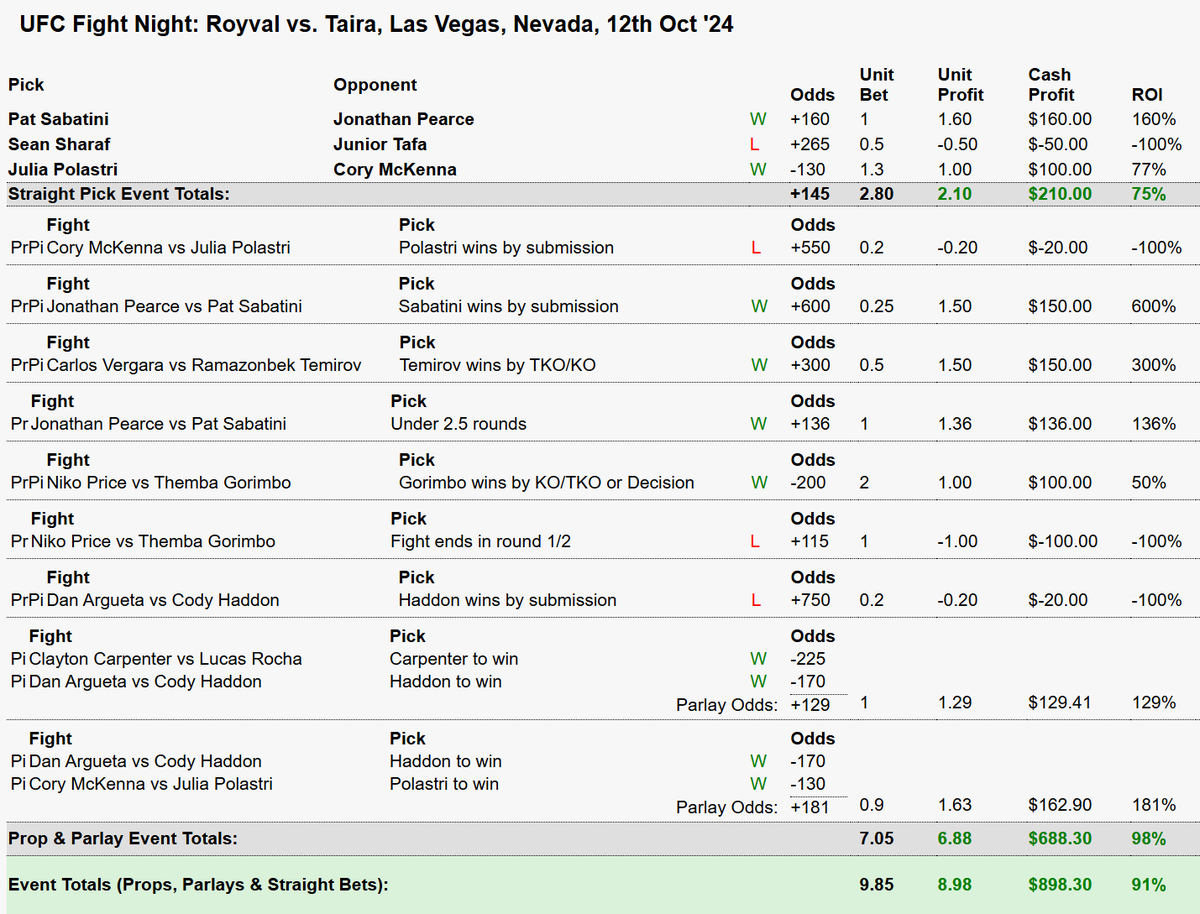The width and height of the screenshot is (1200, 914).
Task: Select the '7.05' unit bet total
Action: pos(877,838)
